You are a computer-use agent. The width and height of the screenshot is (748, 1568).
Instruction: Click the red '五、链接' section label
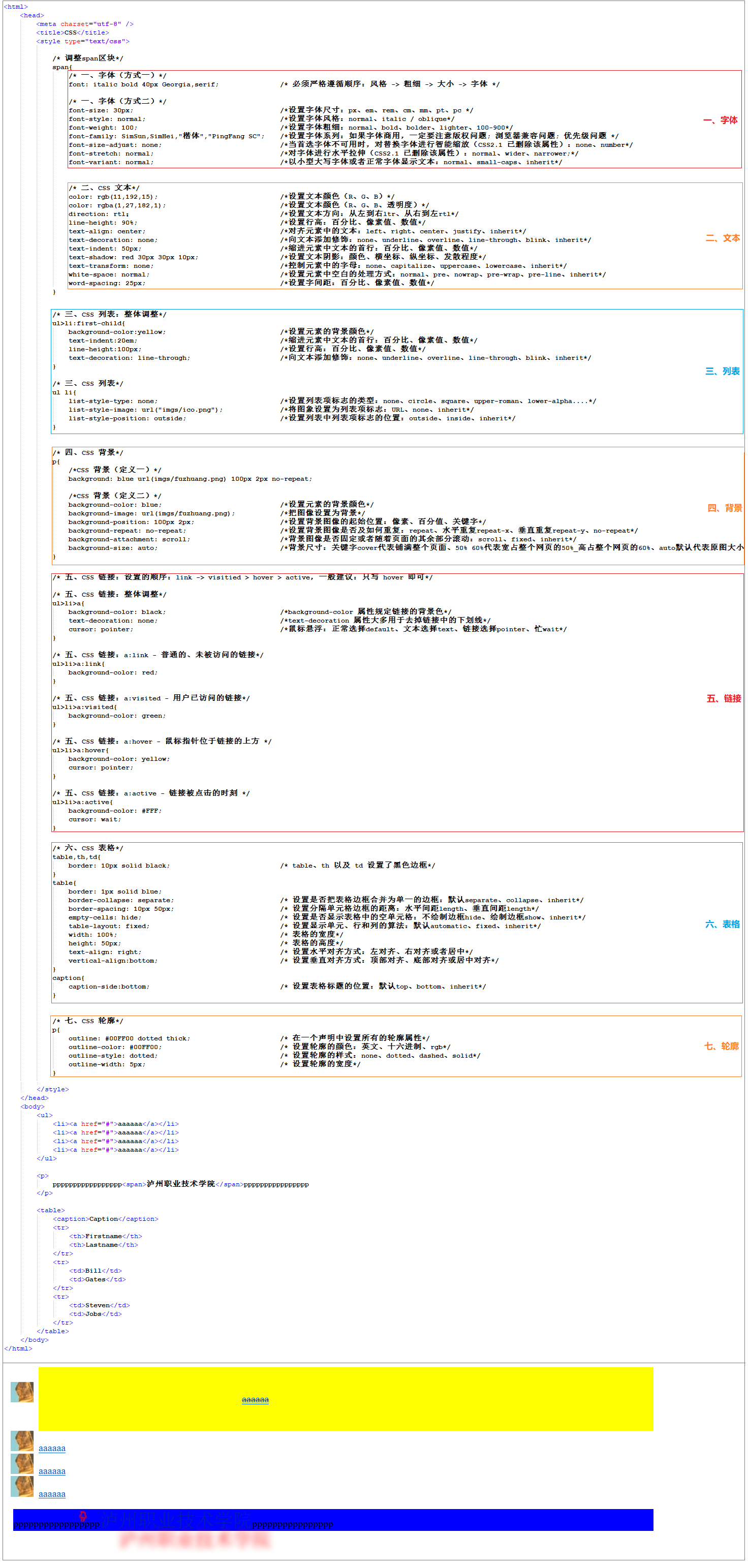point(724,699)
